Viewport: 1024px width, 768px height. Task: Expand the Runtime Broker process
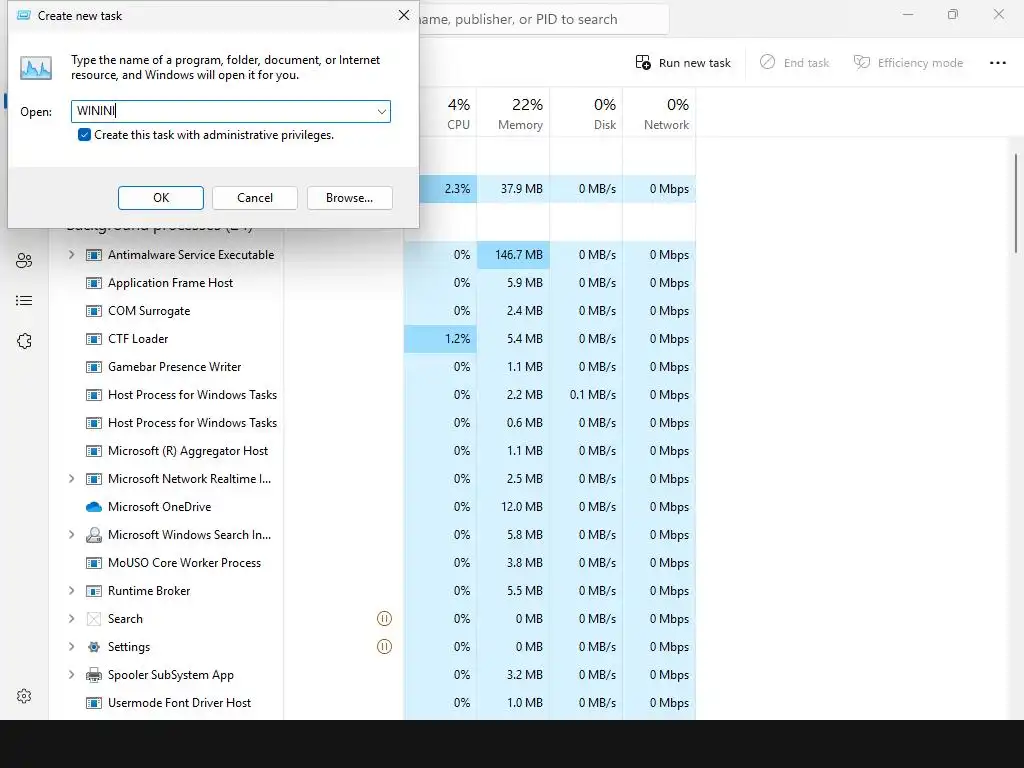tap(71, 591)
